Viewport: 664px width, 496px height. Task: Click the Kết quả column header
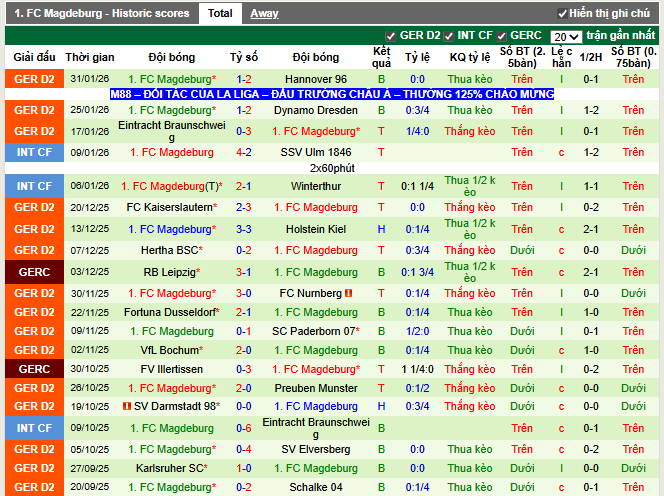[382, 57]
